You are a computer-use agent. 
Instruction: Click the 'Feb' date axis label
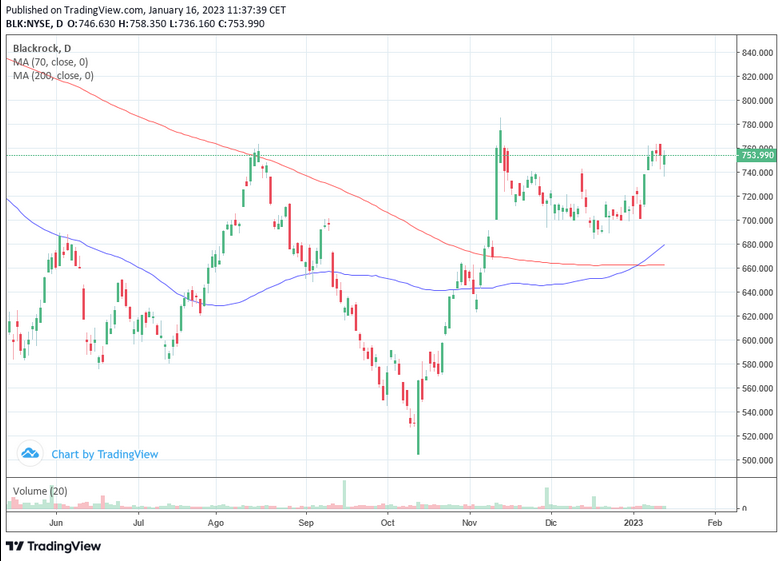click(715, 523)
